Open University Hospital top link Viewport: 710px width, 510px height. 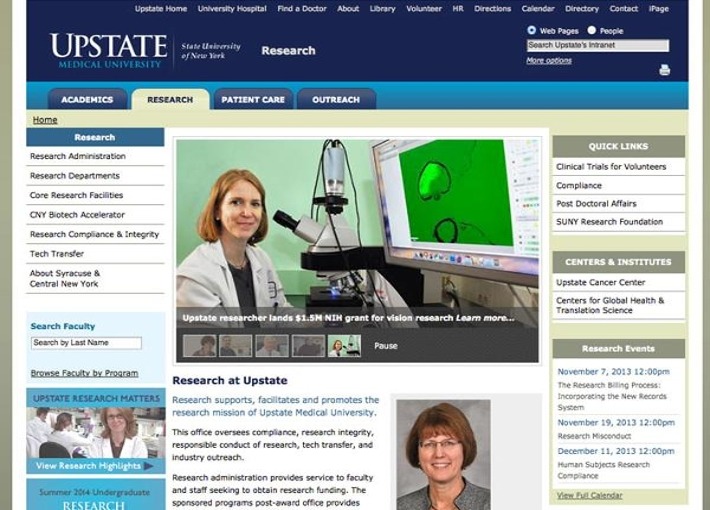click(232, 9)
